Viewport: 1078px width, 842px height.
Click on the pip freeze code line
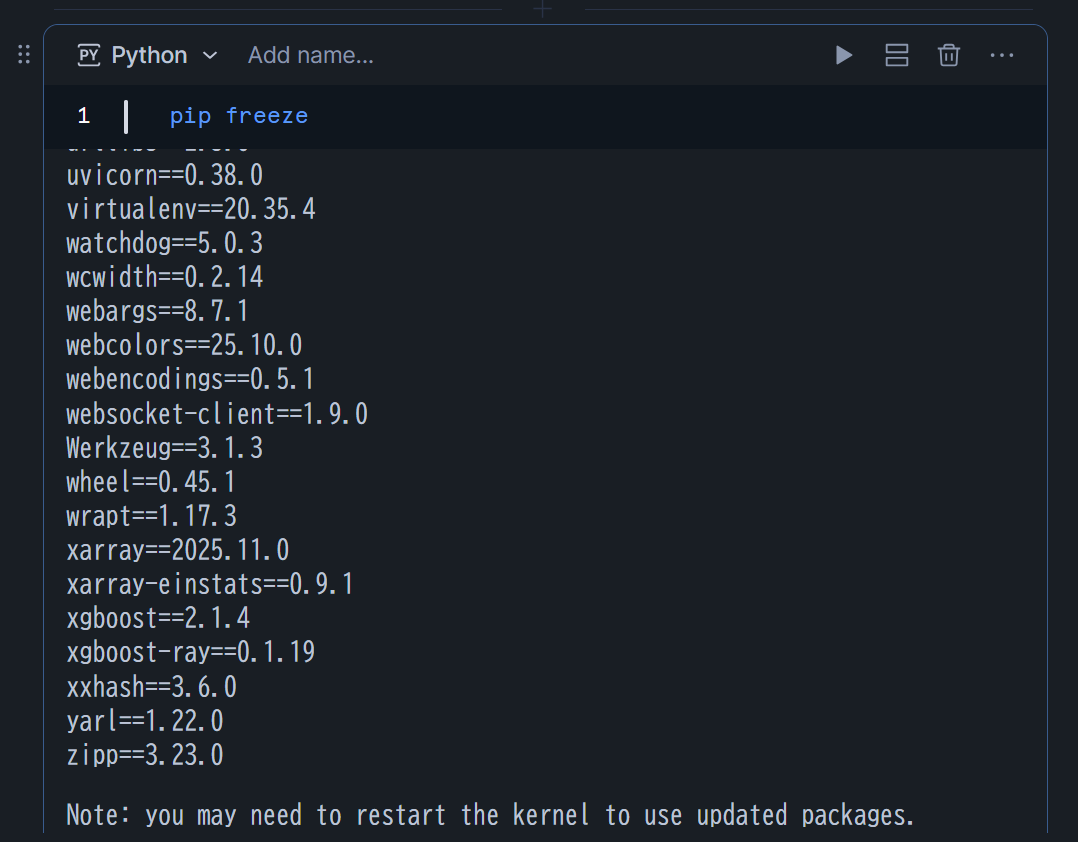point(239,116)
